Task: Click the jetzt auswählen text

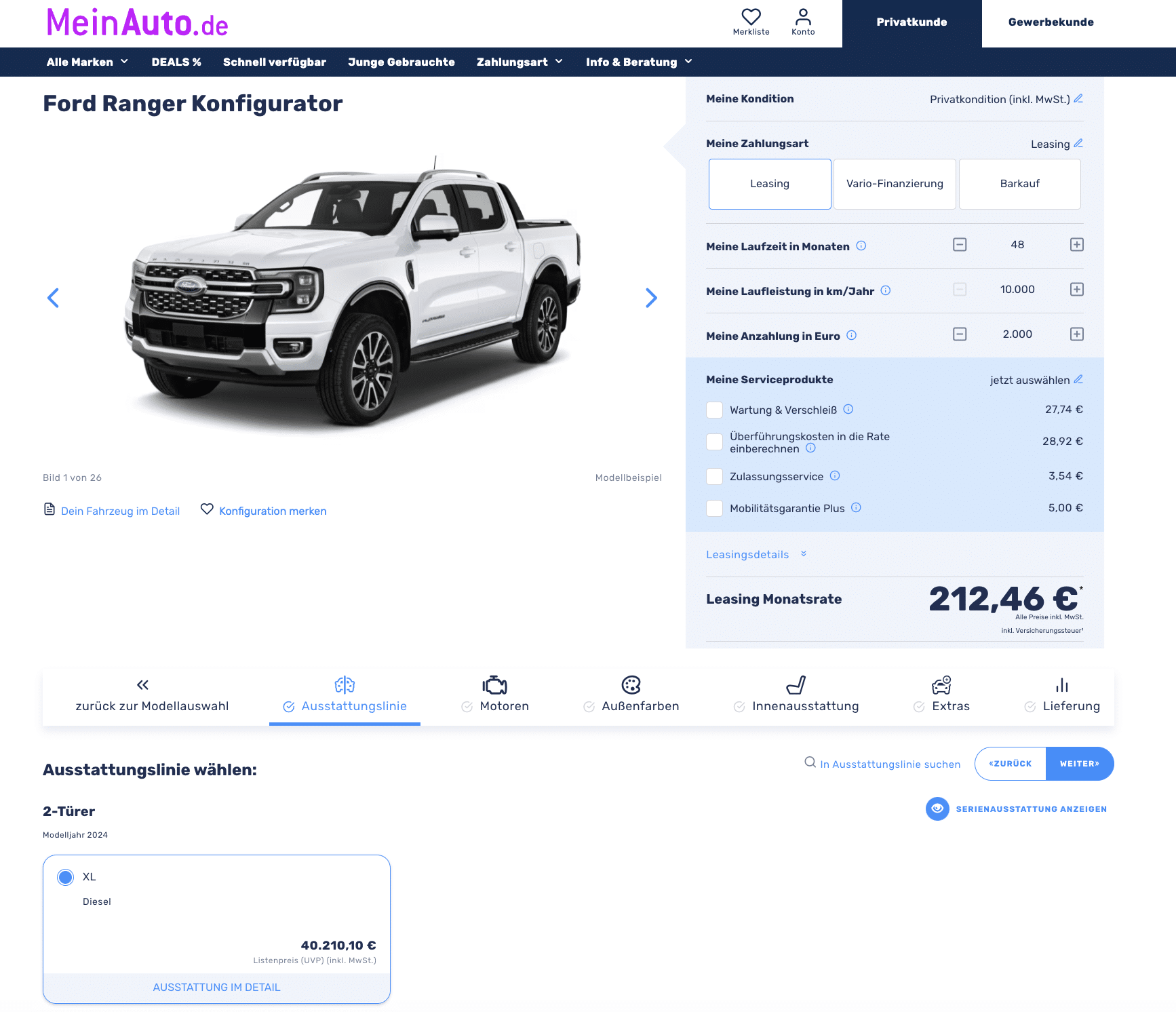Action: click(1030, 380)
